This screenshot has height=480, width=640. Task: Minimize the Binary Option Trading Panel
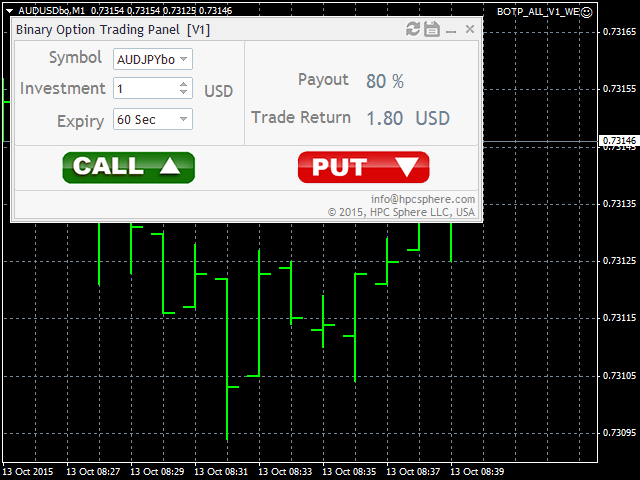coord(451,31)
